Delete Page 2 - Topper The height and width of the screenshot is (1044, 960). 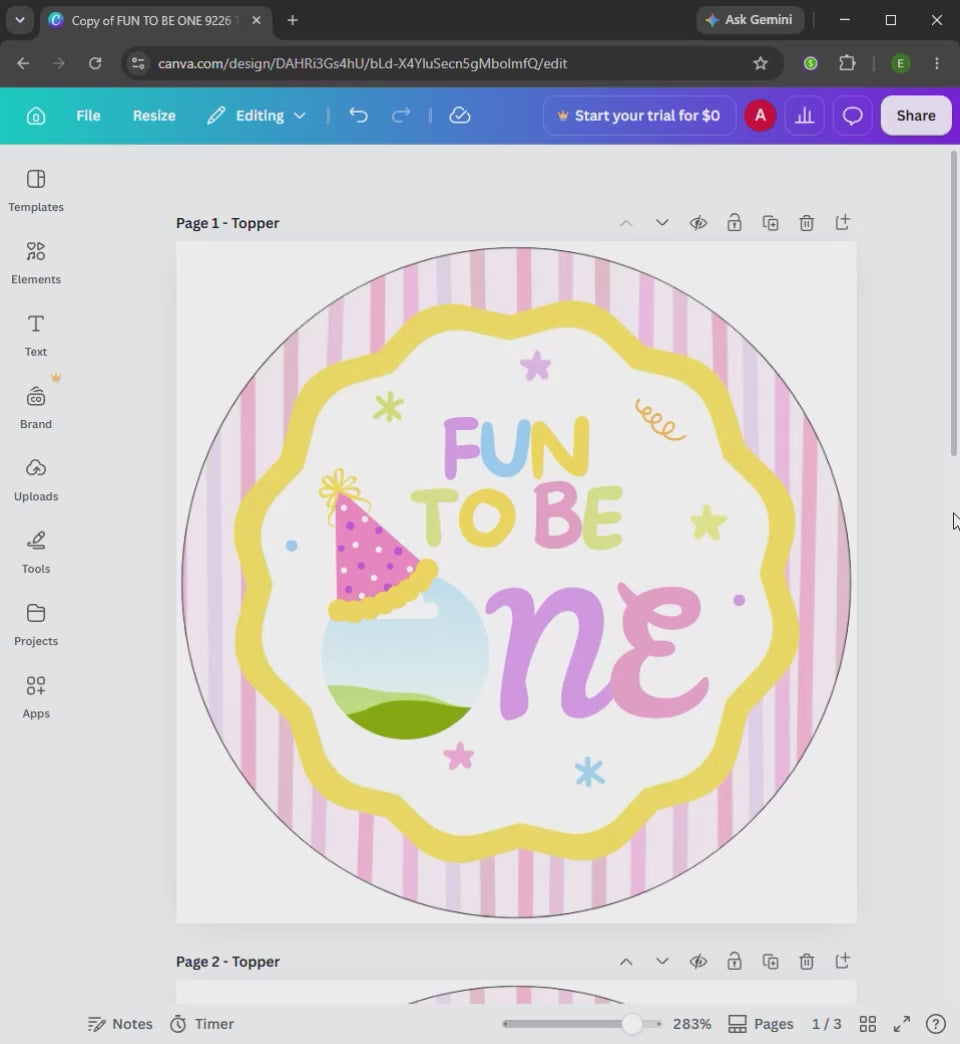(806, 961)
